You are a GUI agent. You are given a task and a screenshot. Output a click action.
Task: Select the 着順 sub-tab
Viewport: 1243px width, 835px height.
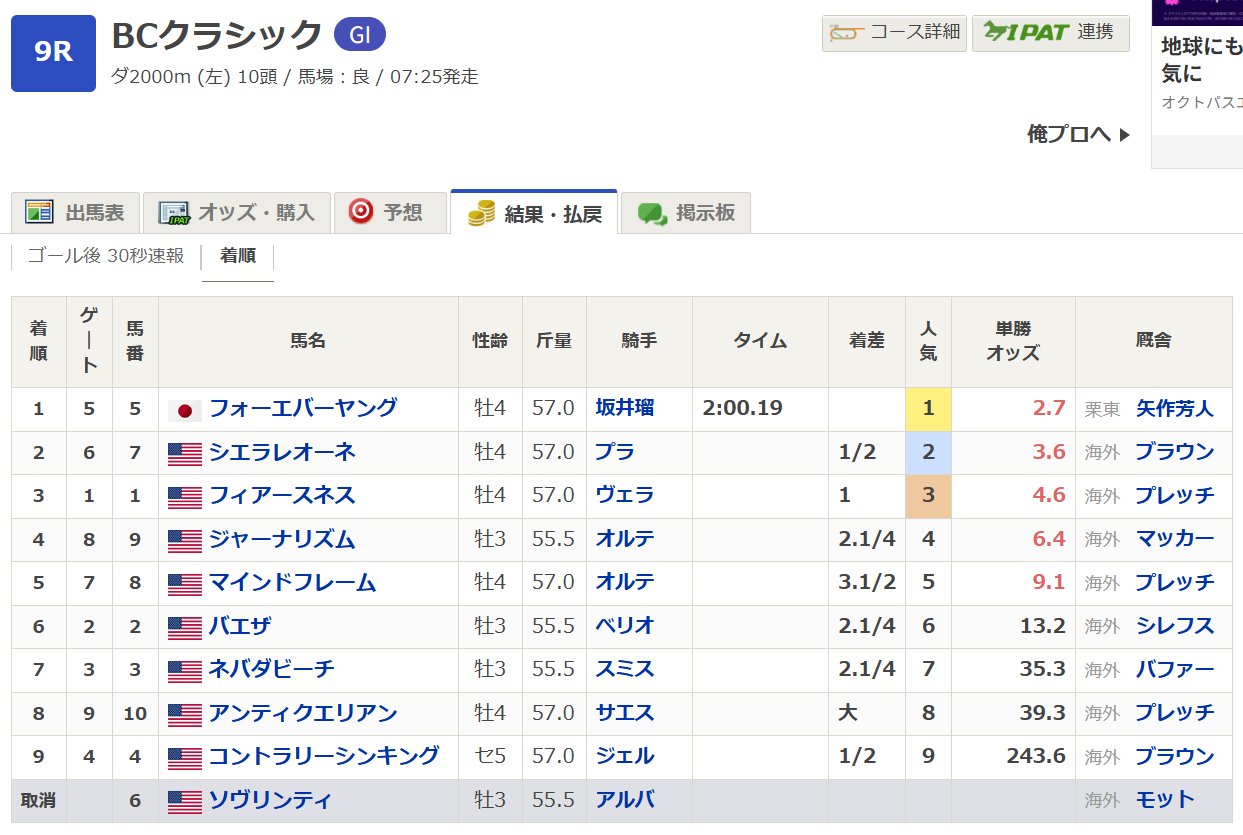point(238,256)
